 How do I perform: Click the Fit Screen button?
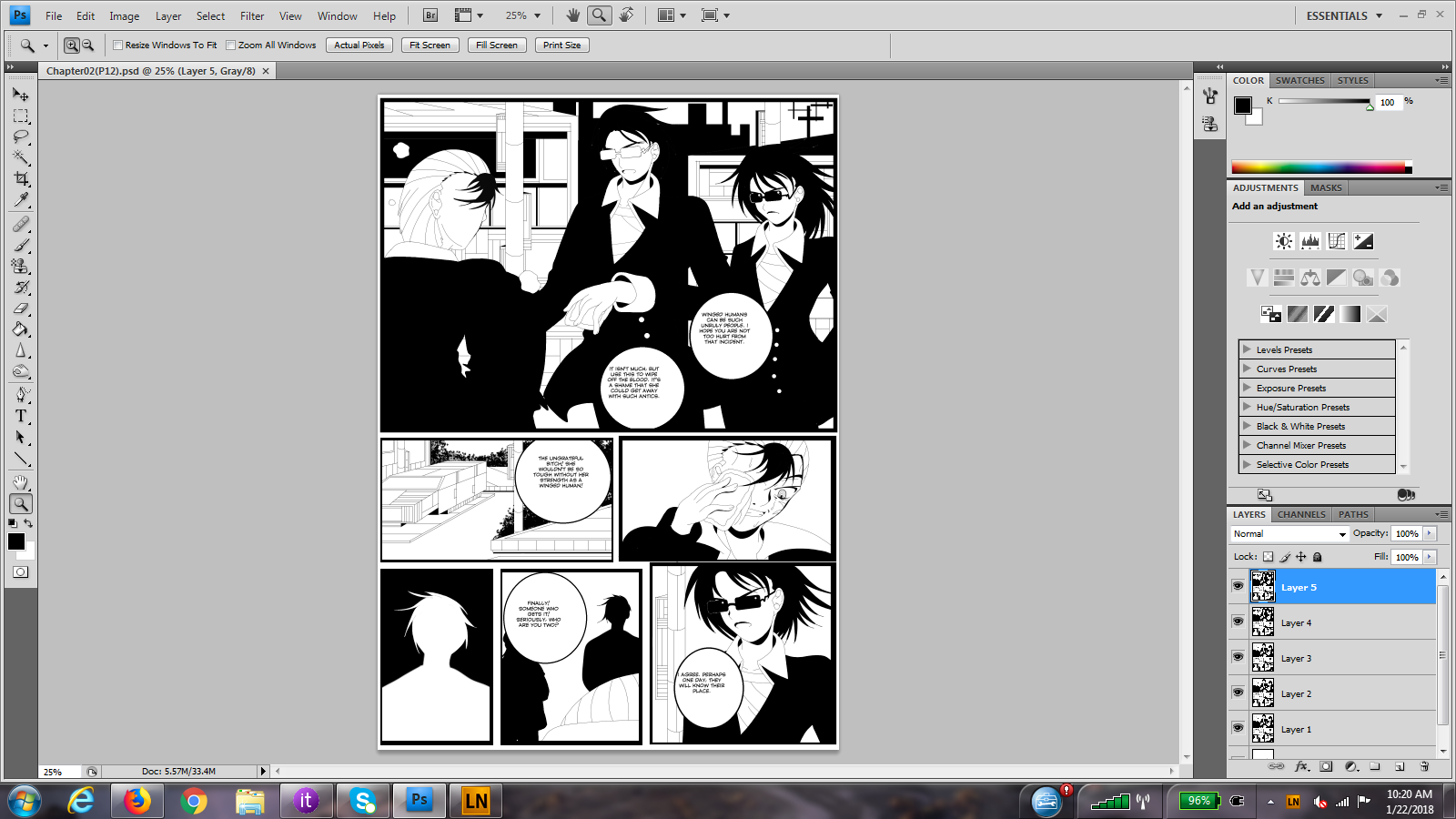[x=430, y=45]
